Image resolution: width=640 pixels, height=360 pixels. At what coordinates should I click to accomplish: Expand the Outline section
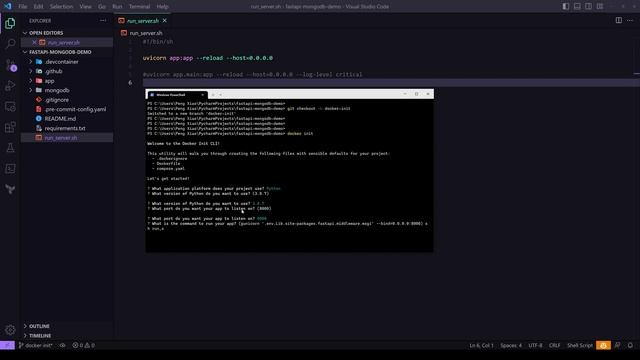click(39, 326)
